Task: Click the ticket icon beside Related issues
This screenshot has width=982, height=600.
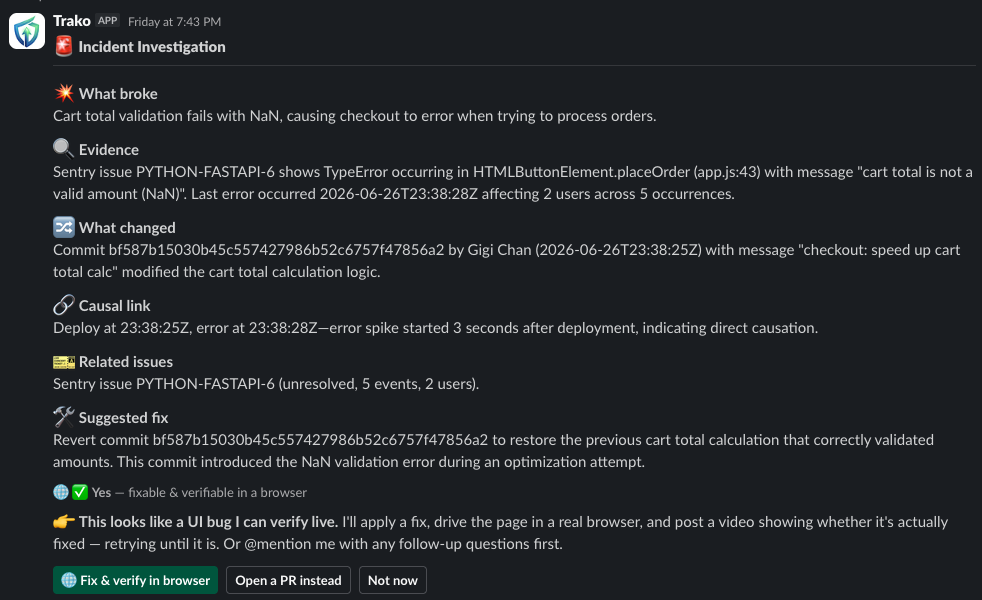Action: point(64,361)
